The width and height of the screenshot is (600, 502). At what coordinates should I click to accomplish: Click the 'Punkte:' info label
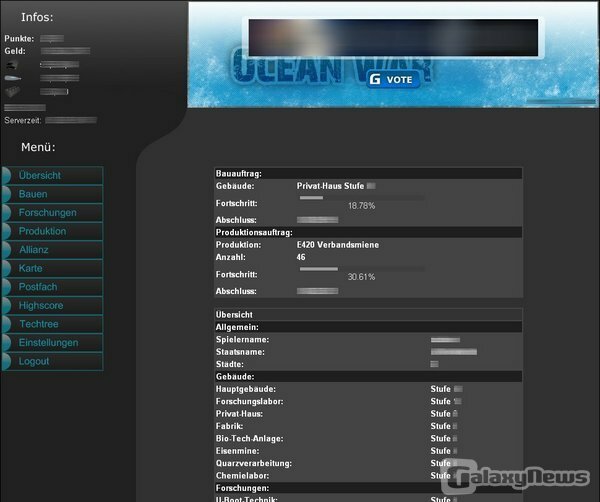(x=19, y=39)
